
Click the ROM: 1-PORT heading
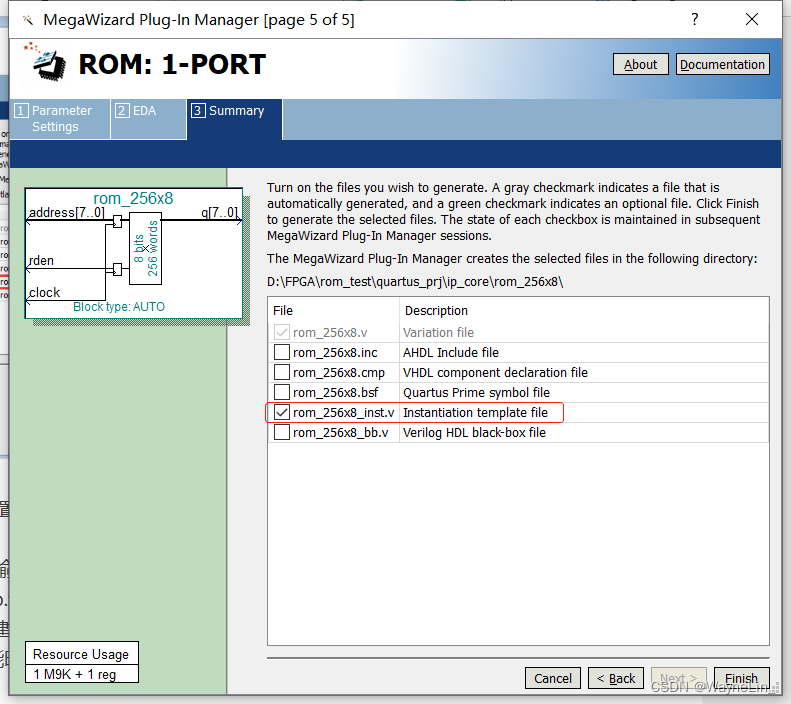tap(172, 64)
